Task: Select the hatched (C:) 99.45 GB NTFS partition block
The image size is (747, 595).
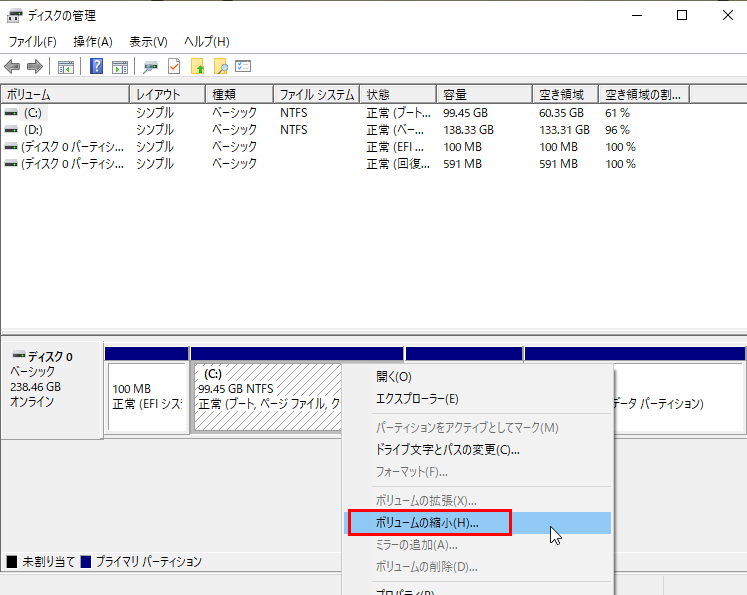Action: pos(268,397)
